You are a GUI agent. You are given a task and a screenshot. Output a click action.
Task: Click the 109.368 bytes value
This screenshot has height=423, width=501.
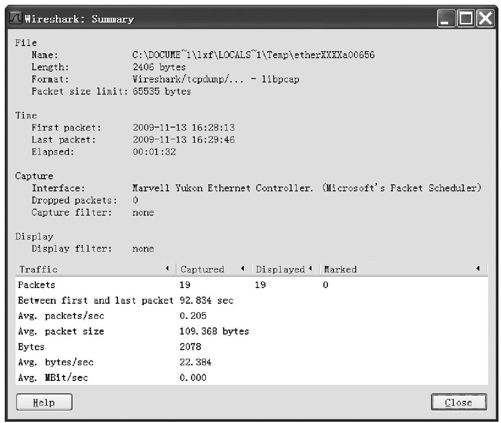pyautogui.click(x=214, y=331)
